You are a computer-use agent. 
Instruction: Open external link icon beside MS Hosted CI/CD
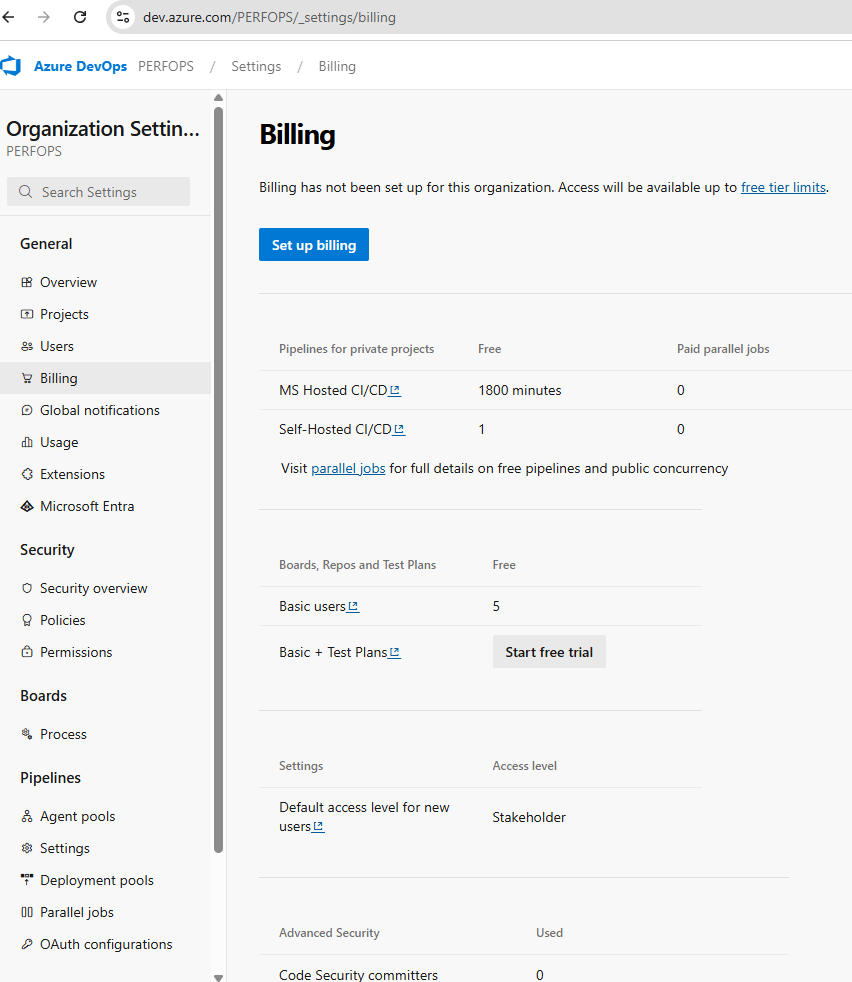click(395, 390)
